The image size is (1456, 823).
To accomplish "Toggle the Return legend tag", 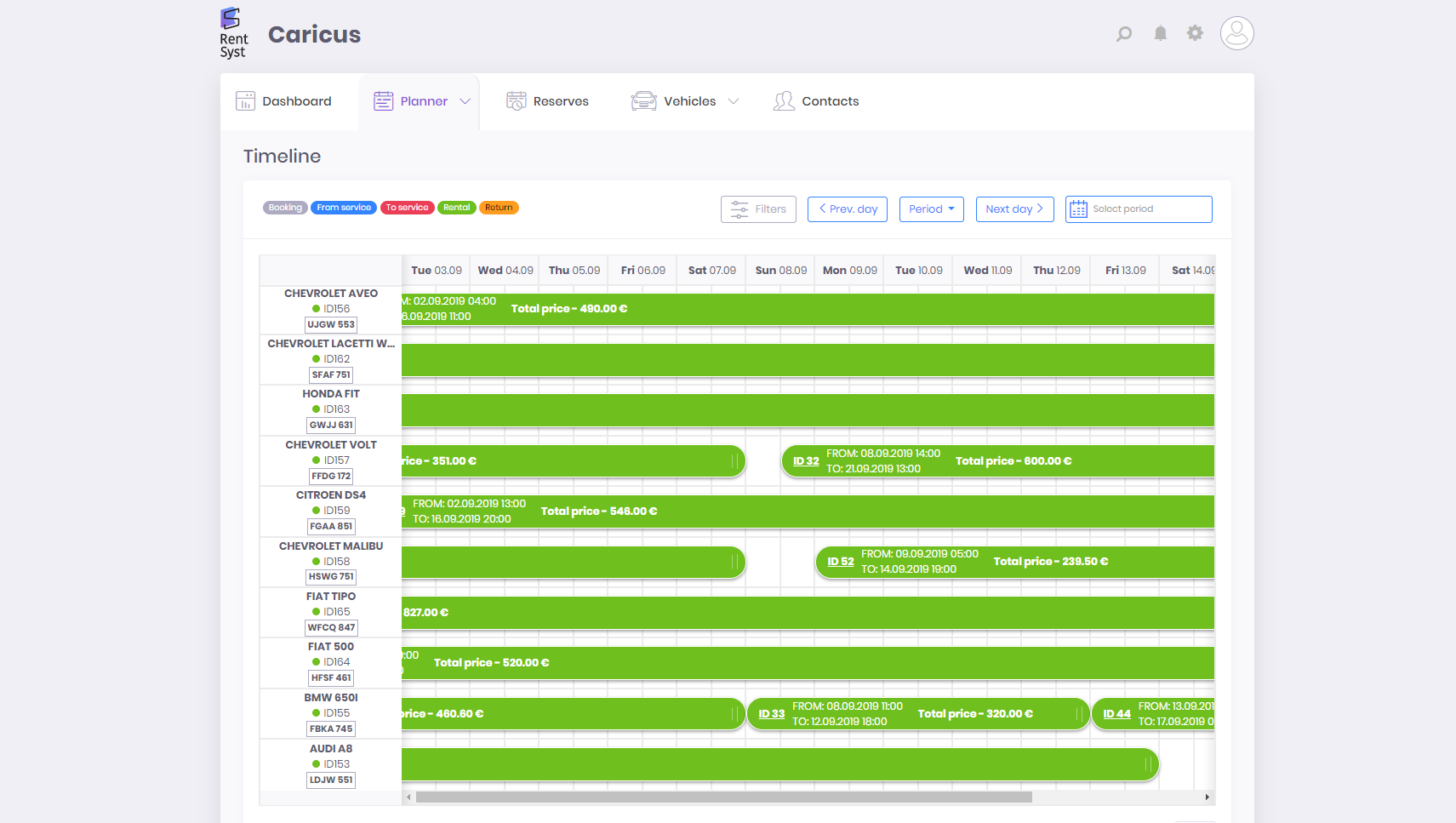I will (x=499, y=208).
